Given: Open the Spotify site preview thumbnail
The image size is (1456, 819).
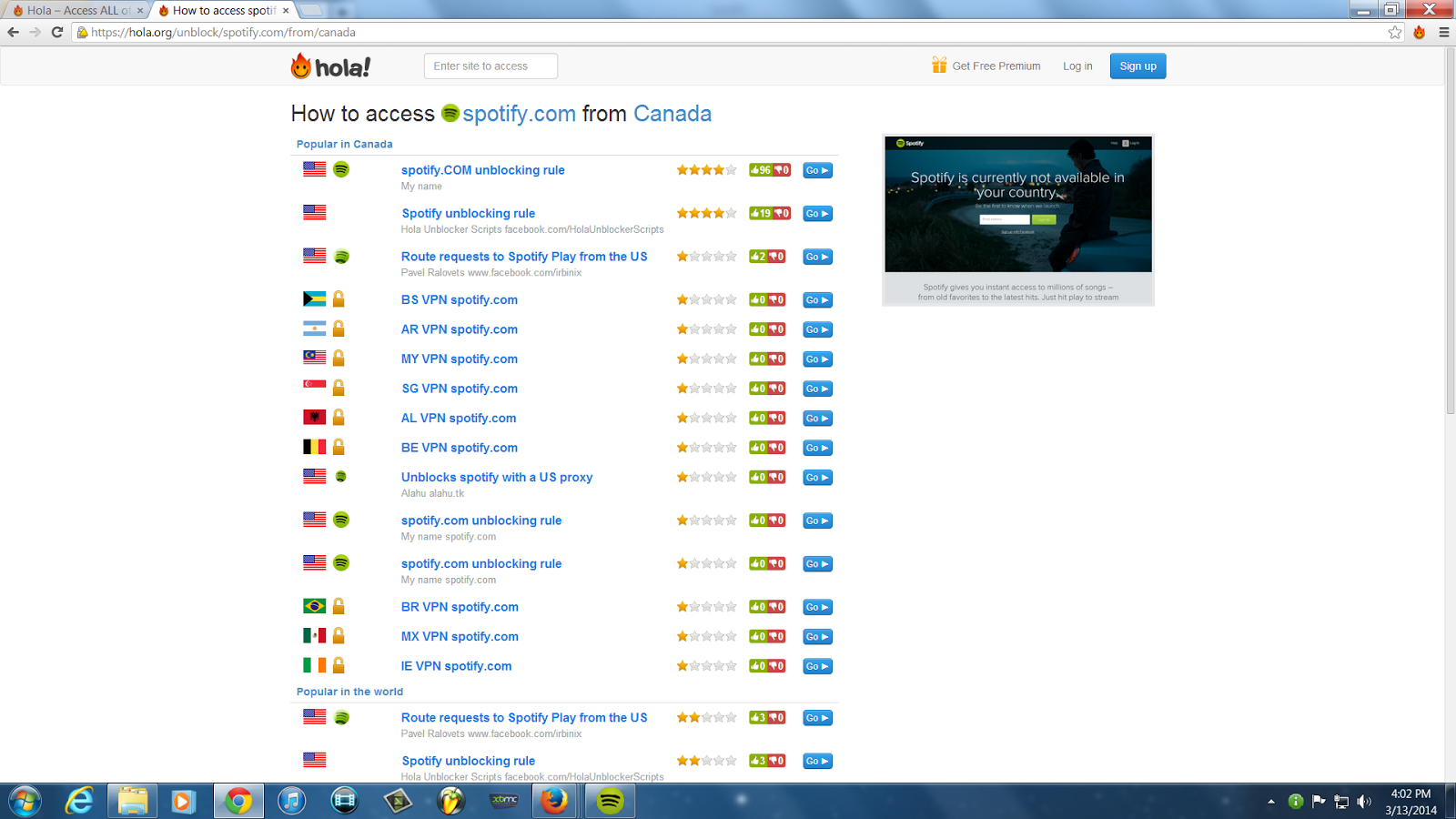Looking at the screenshot, I should [x=1018, y=220].
